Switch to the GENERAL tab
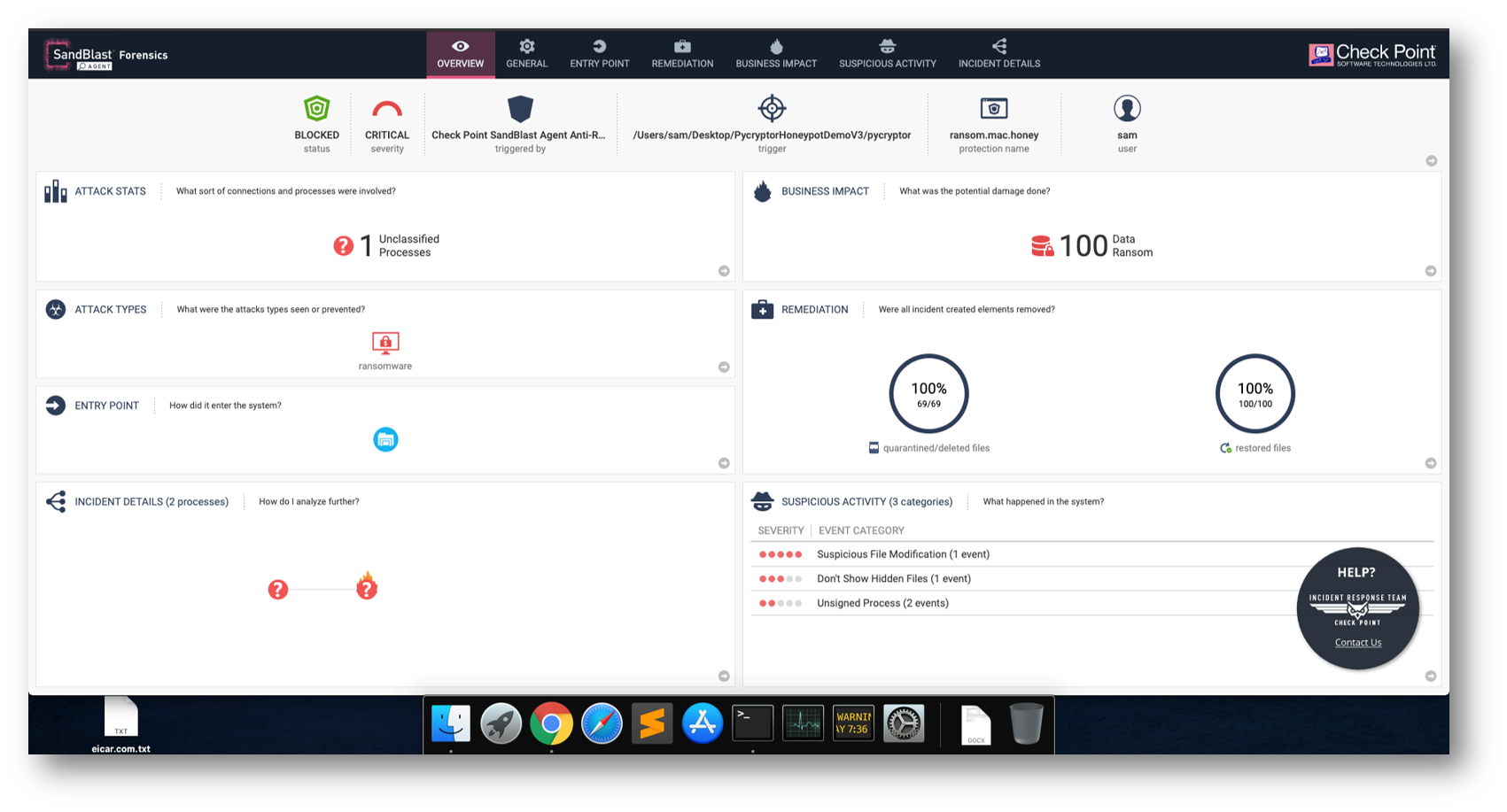The width and height of the screenshot is (1507, 812). [527, 53]
